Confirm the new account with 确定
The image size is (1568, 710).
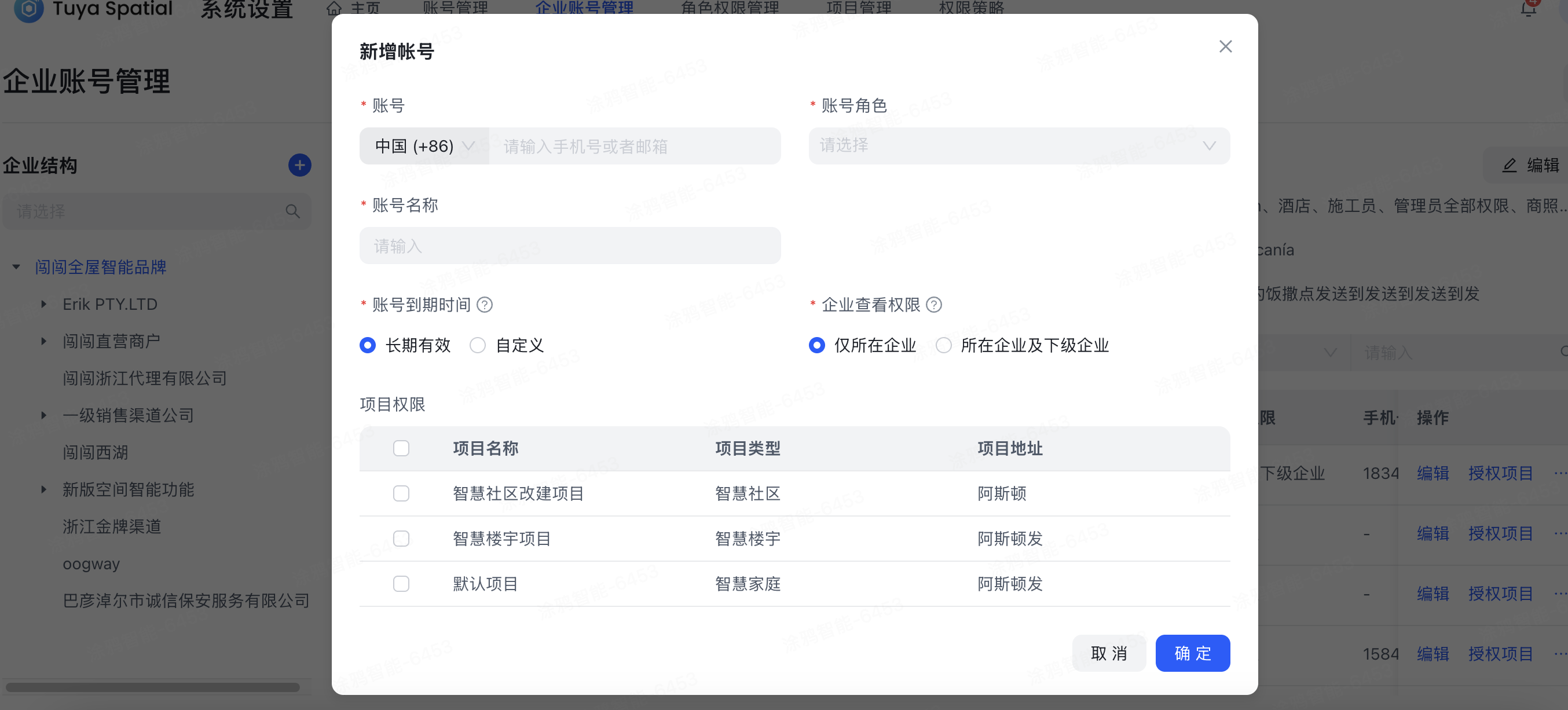[x=1192, y=653]
